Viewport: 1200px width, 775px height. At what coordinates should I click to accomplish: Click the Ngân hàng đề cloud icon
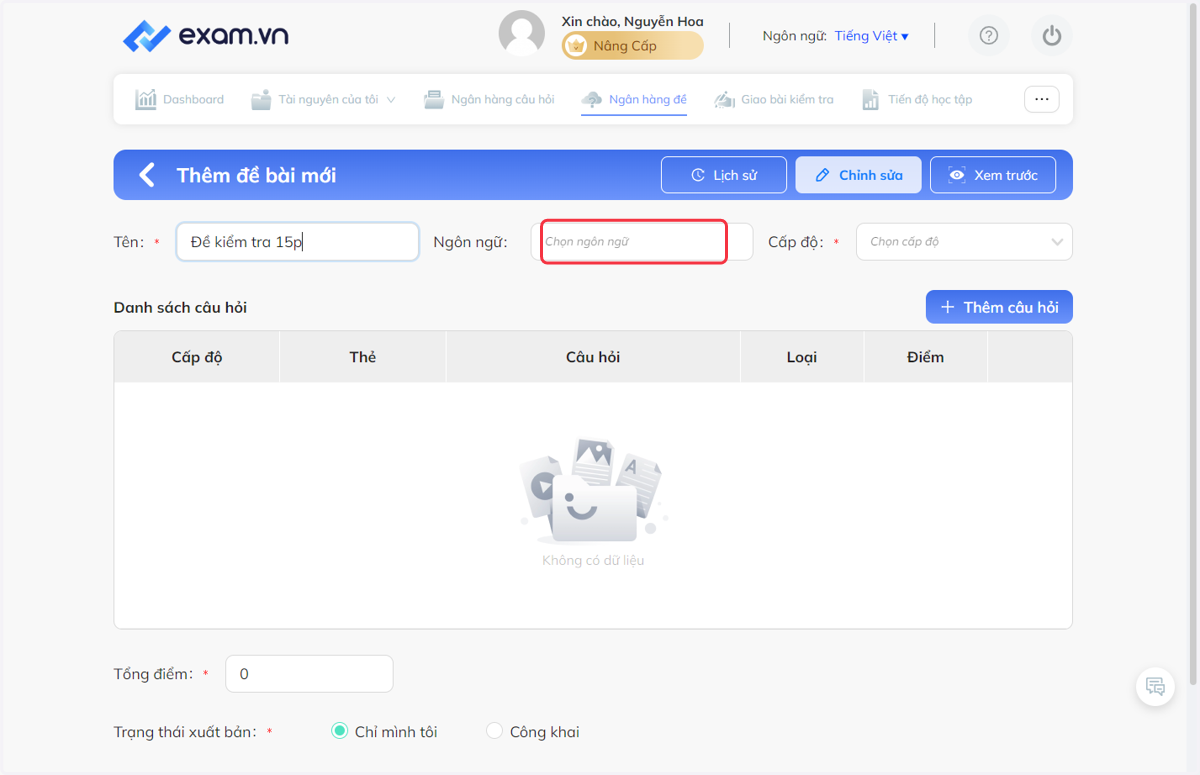592,99
